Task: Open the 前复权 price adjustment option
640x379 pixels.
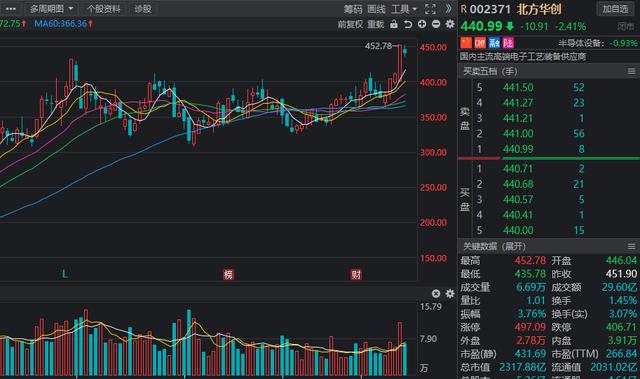Action: [350, 24]
